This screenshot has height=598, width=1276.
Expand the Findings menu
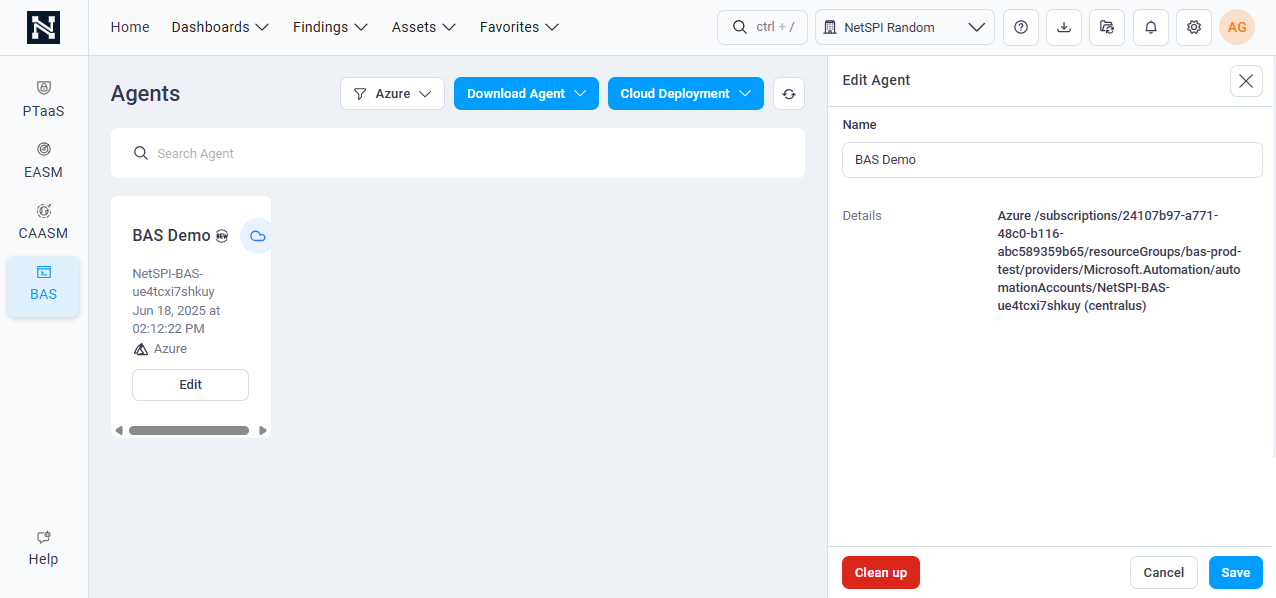click(331, 27)
